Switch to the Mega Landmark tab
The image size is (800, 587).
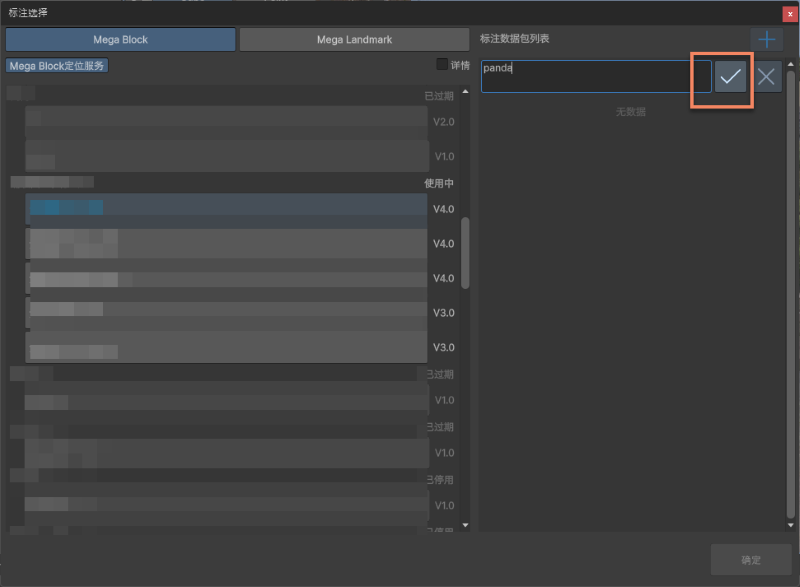click(352, 39)
